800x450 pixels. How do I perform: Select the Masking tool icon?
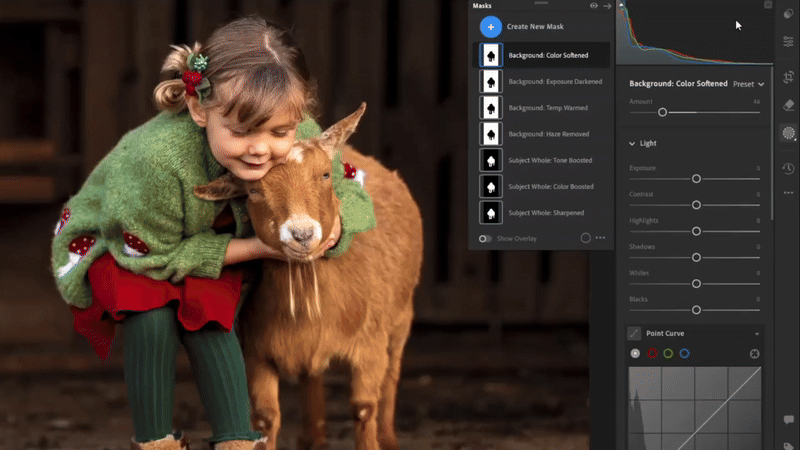click(x=788, y=133)
